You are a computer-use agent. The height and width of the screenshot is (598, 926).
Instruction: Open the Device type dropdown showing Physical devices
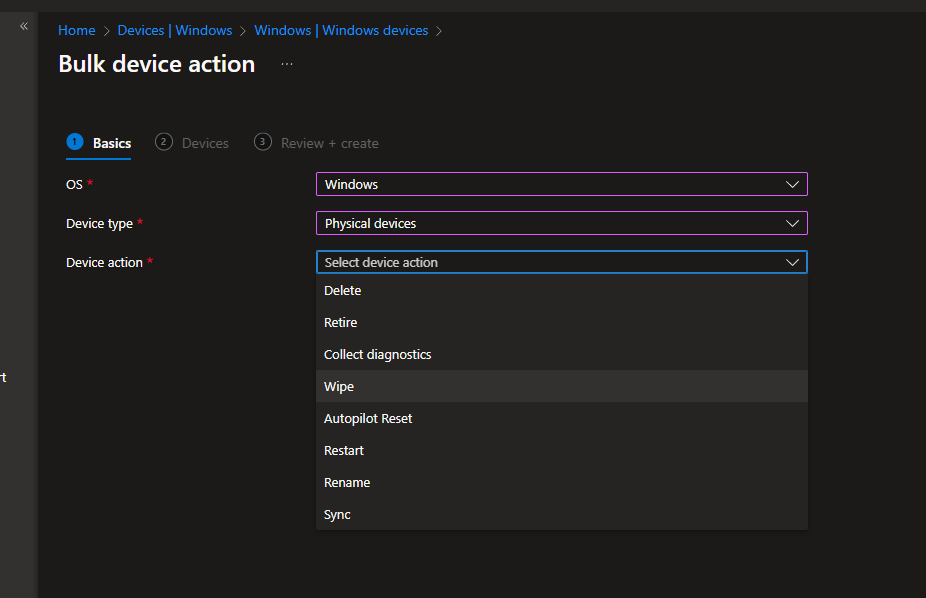[562, 223]
